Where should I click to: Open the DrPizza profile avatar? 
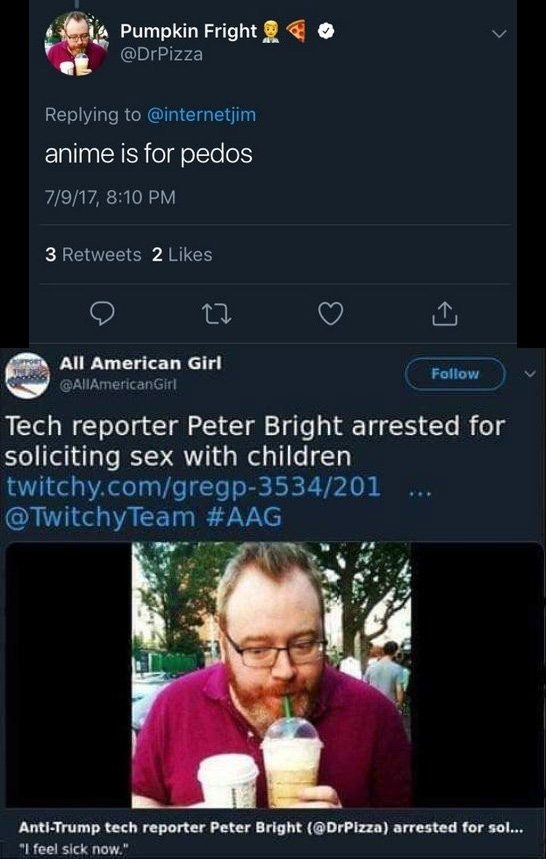76,43
